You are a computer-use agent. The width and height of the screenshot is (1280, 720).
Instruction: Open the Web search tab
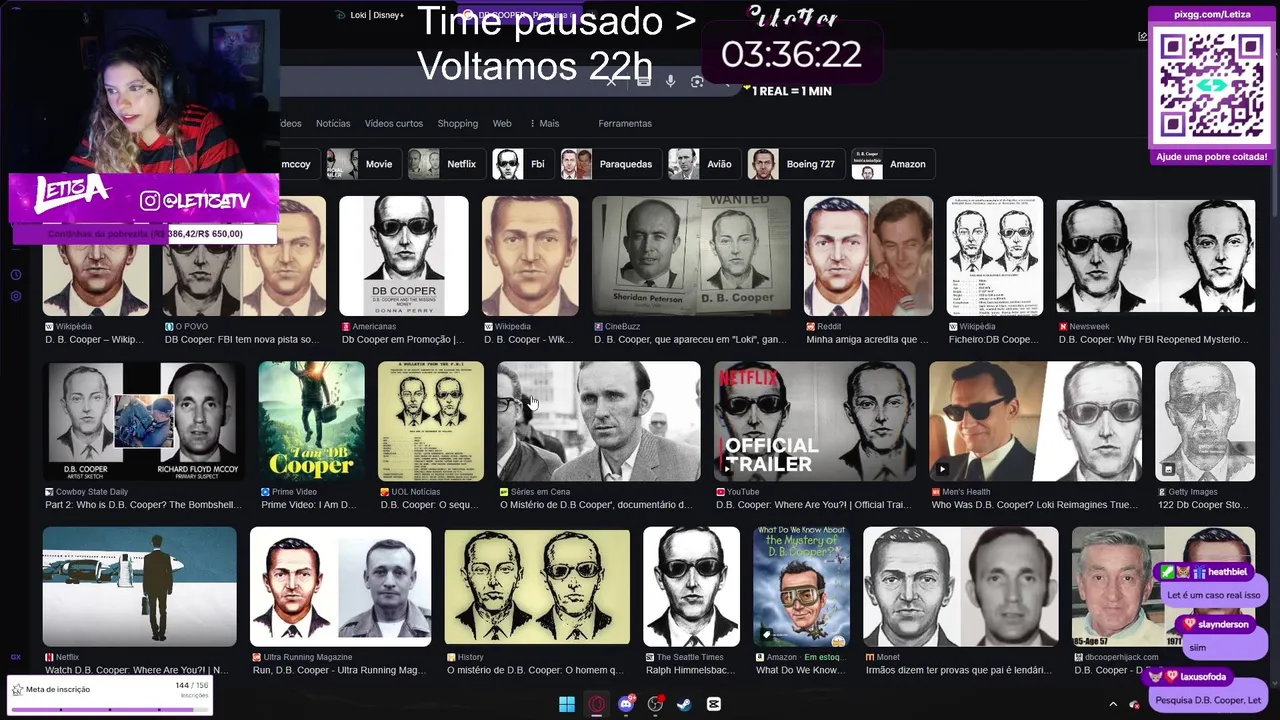click(502, 123)
